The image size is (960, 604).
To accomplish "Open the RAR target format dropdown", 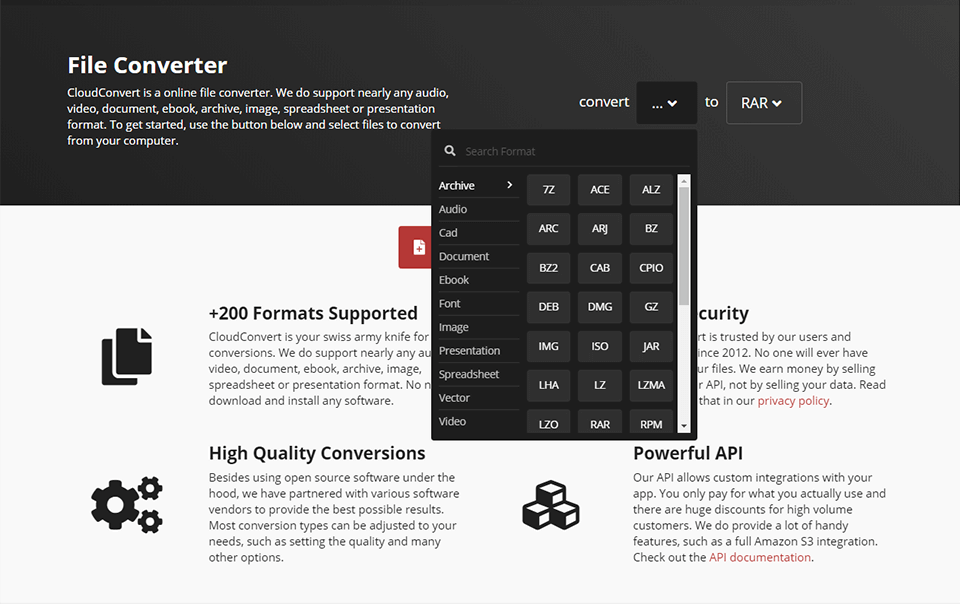I will click(763, 102).
